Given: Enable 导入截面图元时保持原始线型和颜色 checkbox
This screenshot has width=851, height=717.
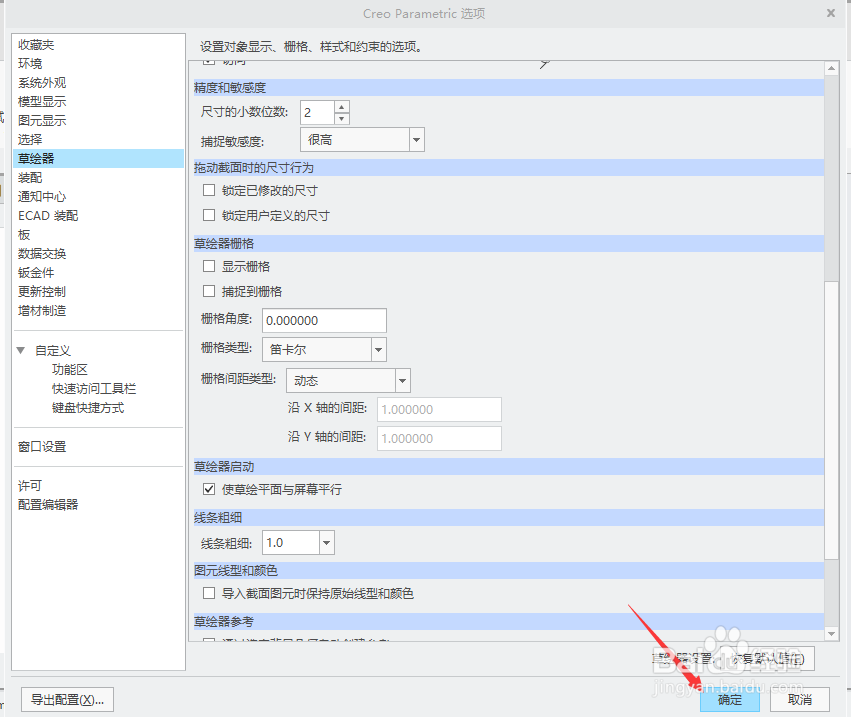Looking at the screenshot, I should pyautogui.click(x=209, y=593).
